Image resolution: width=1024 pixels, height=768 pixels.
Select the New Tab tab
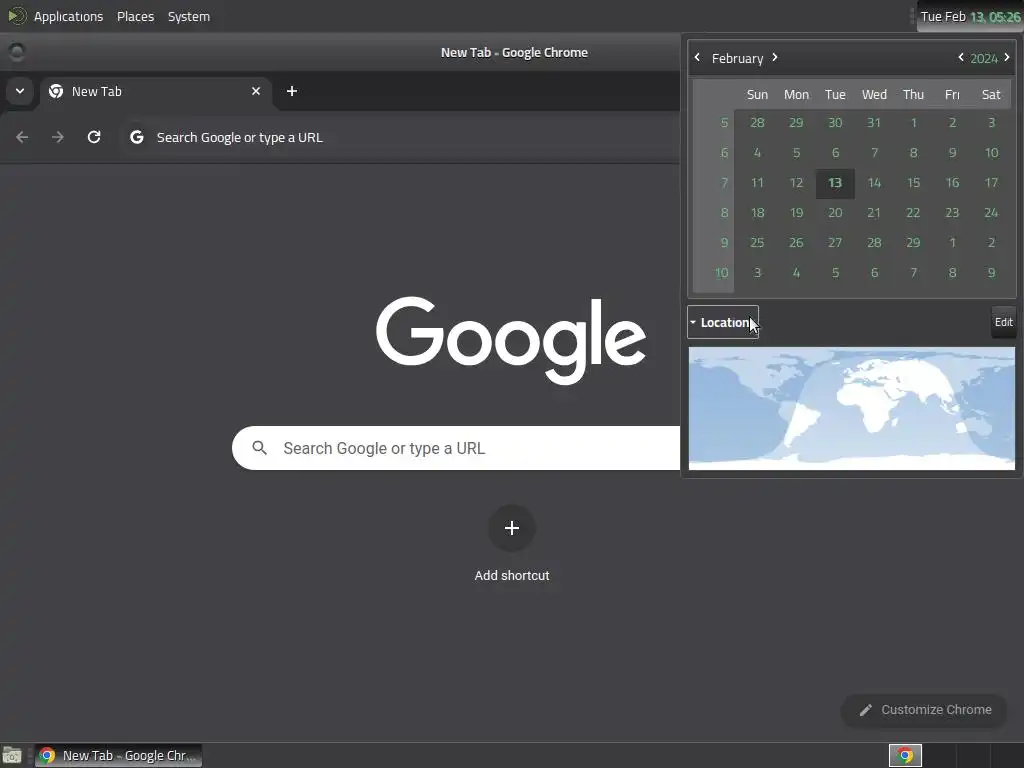tap(155, 91)
